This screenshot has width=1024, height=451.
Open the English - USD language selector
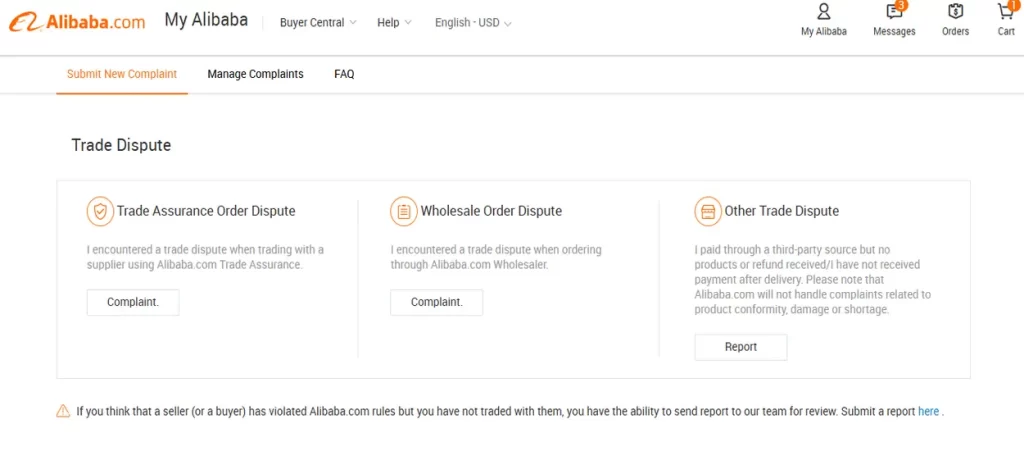coord(473,23)
